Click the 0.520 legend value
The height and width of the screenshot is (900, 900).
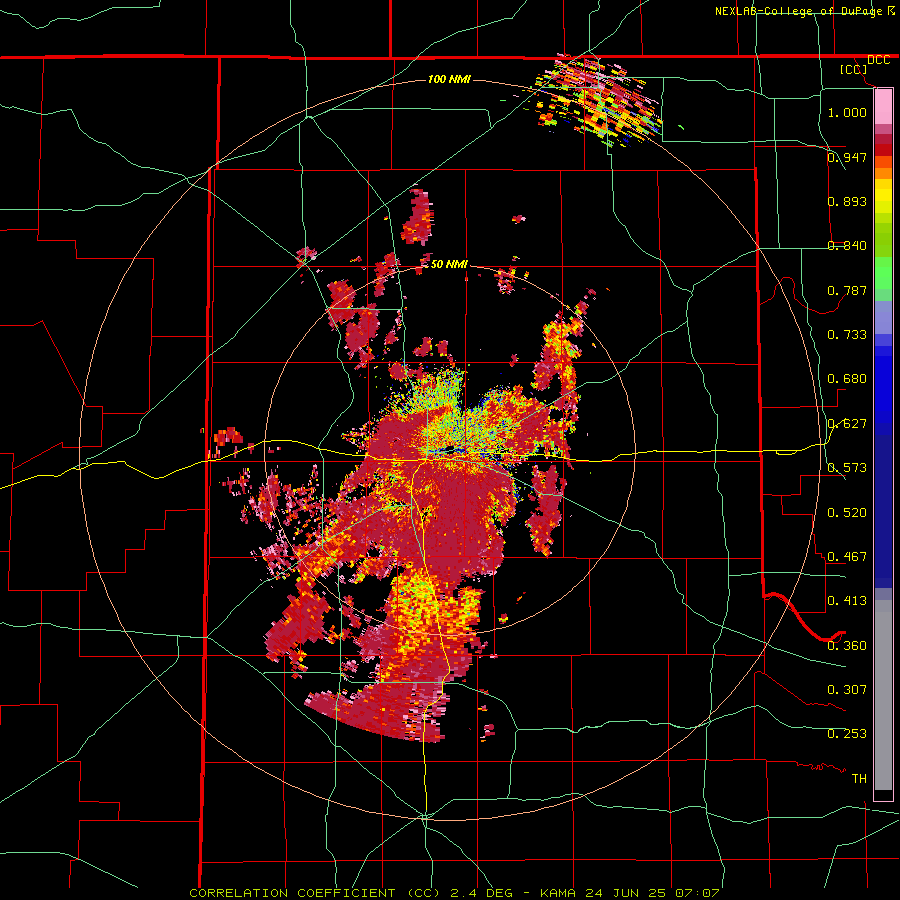point(847,512)
